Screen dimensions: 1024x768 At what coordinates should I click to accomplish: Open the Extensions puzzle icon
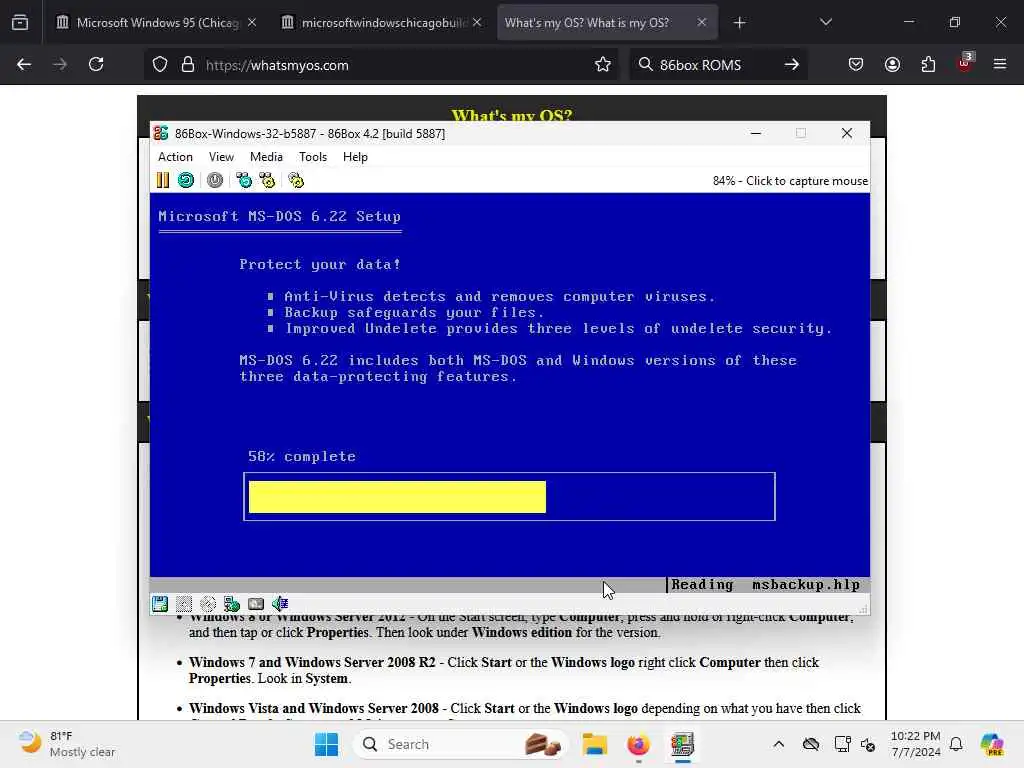pyautogui.click(x=928, y=65)
